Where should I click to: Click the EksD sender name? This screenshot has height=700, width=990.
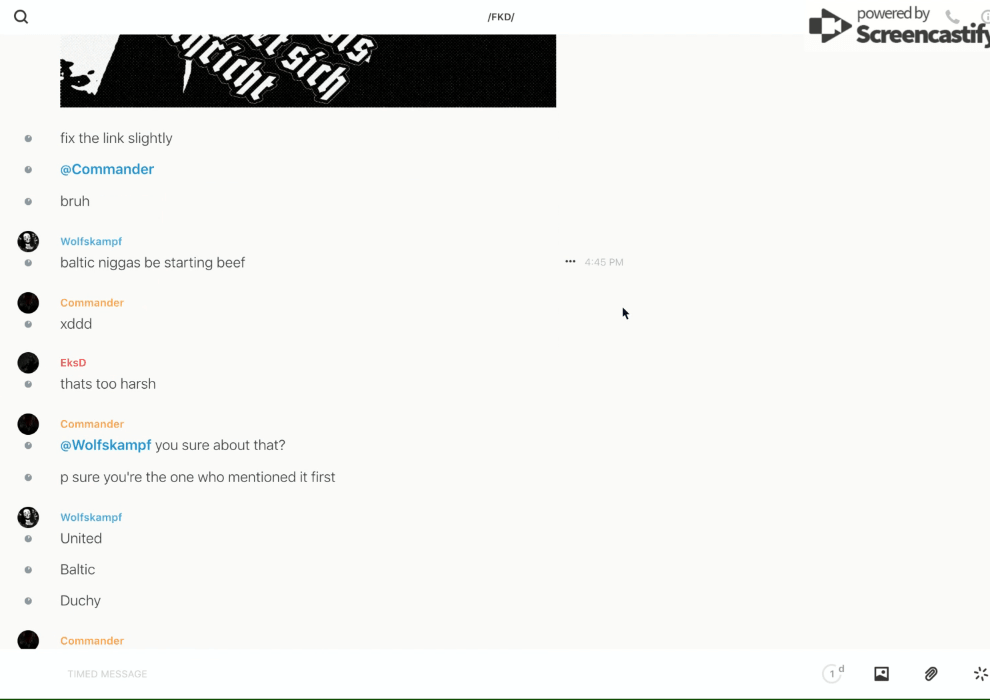(73, 362)
